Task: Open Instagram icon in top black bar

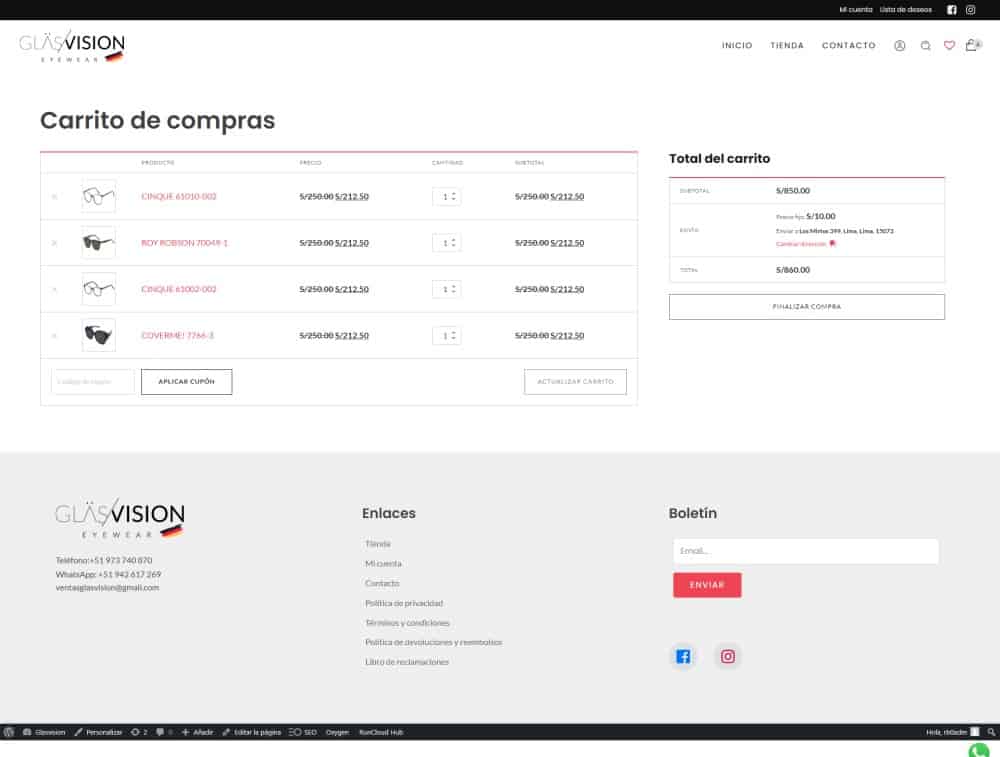Action: (970, 10)
